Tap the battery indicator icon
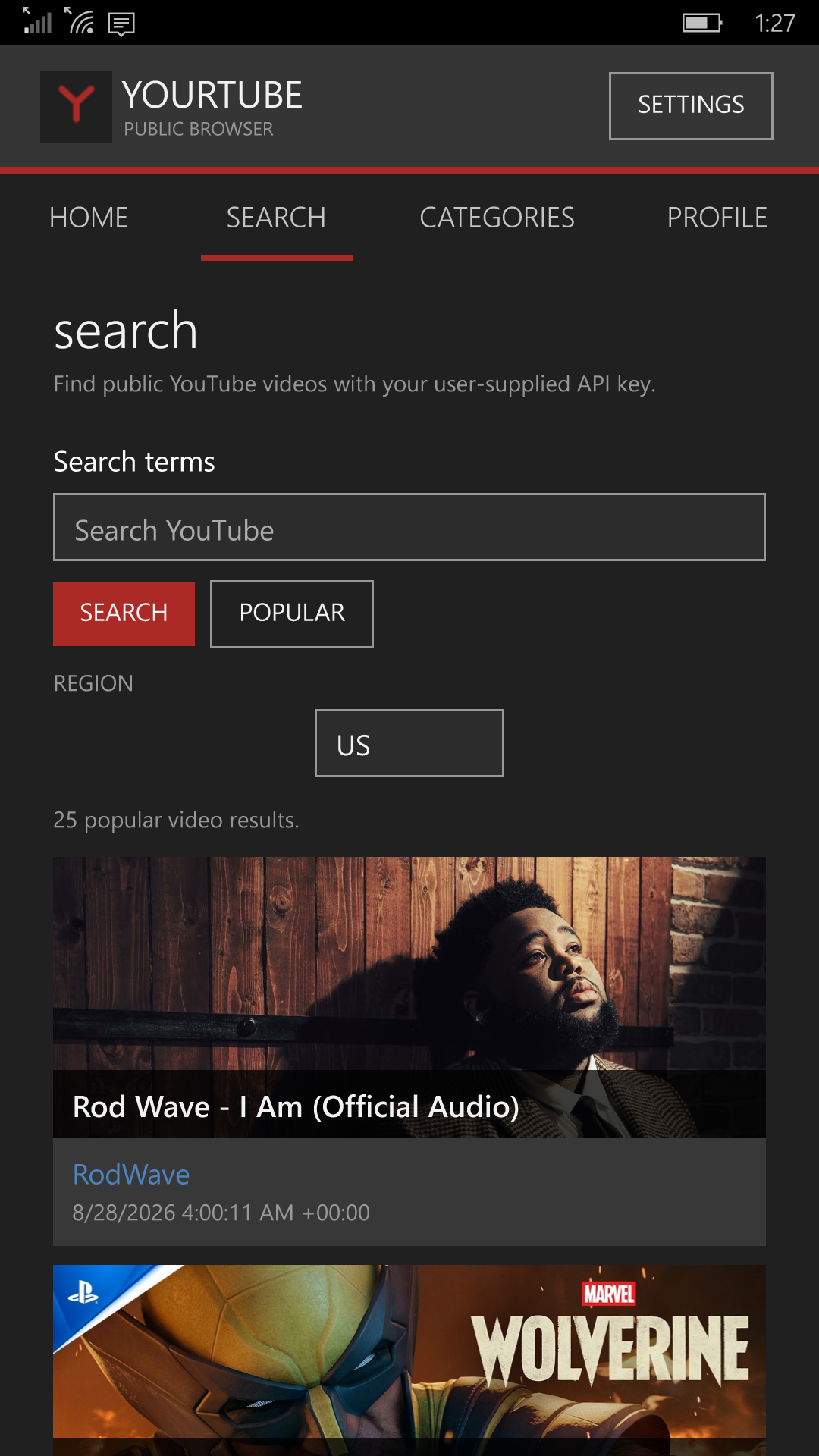 (702, 23)
